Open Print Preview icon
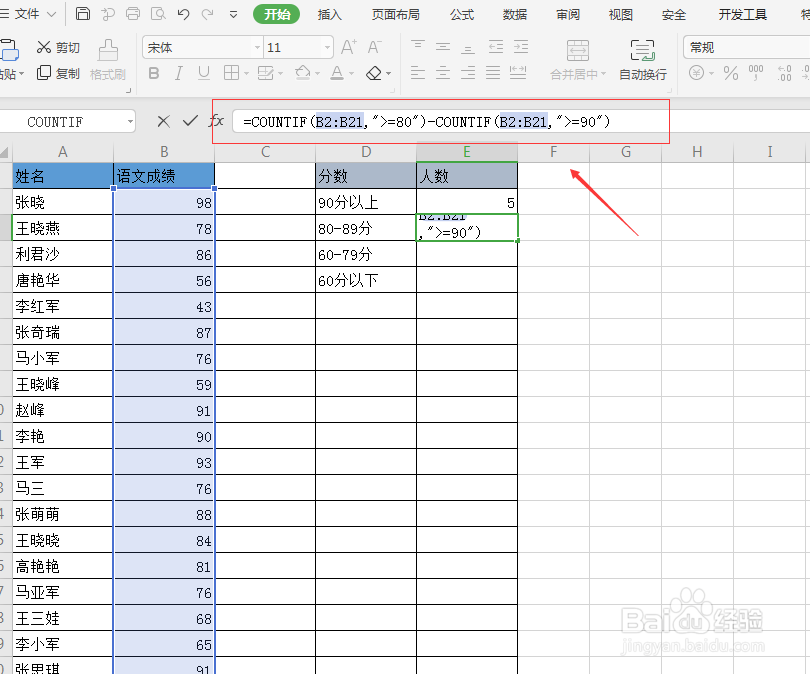 (158, 14)
